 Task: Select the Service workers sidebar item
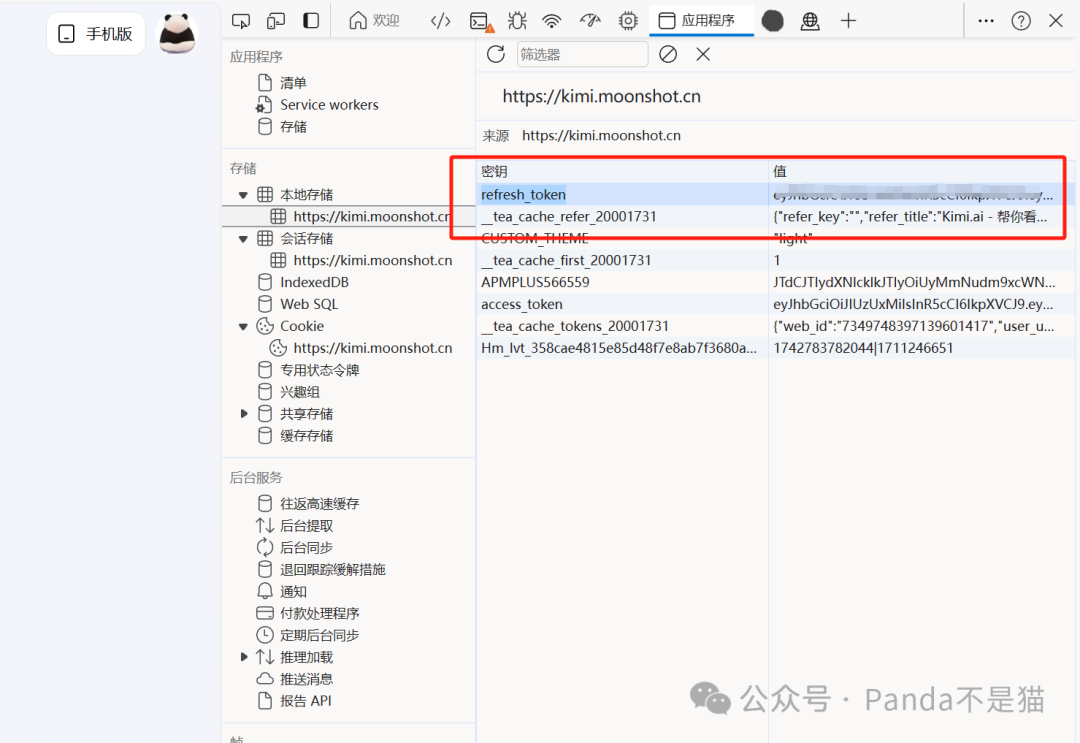click(x=327, y=104)
